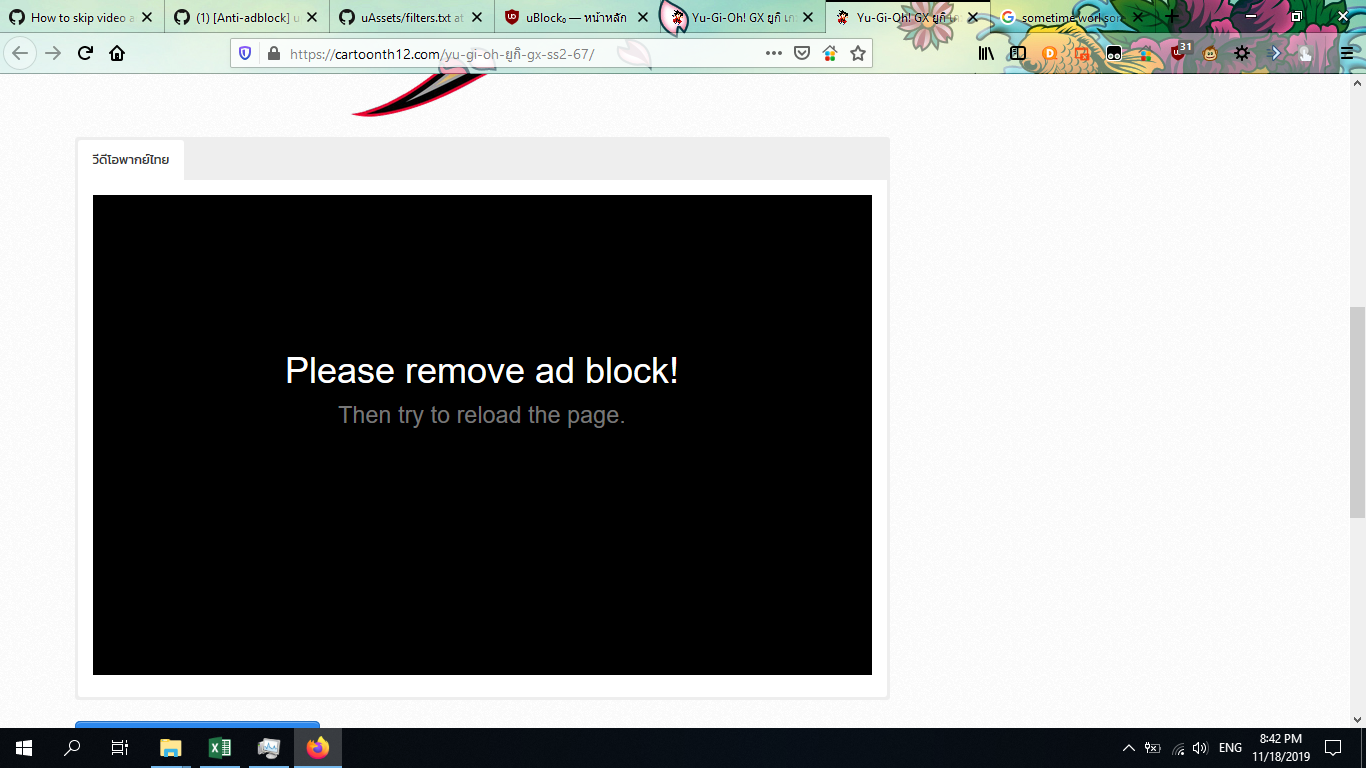Viewport: 1366px width, 768px height.
Task: Open the uBlock Origin extension popup
Action: coord(1179,54)
